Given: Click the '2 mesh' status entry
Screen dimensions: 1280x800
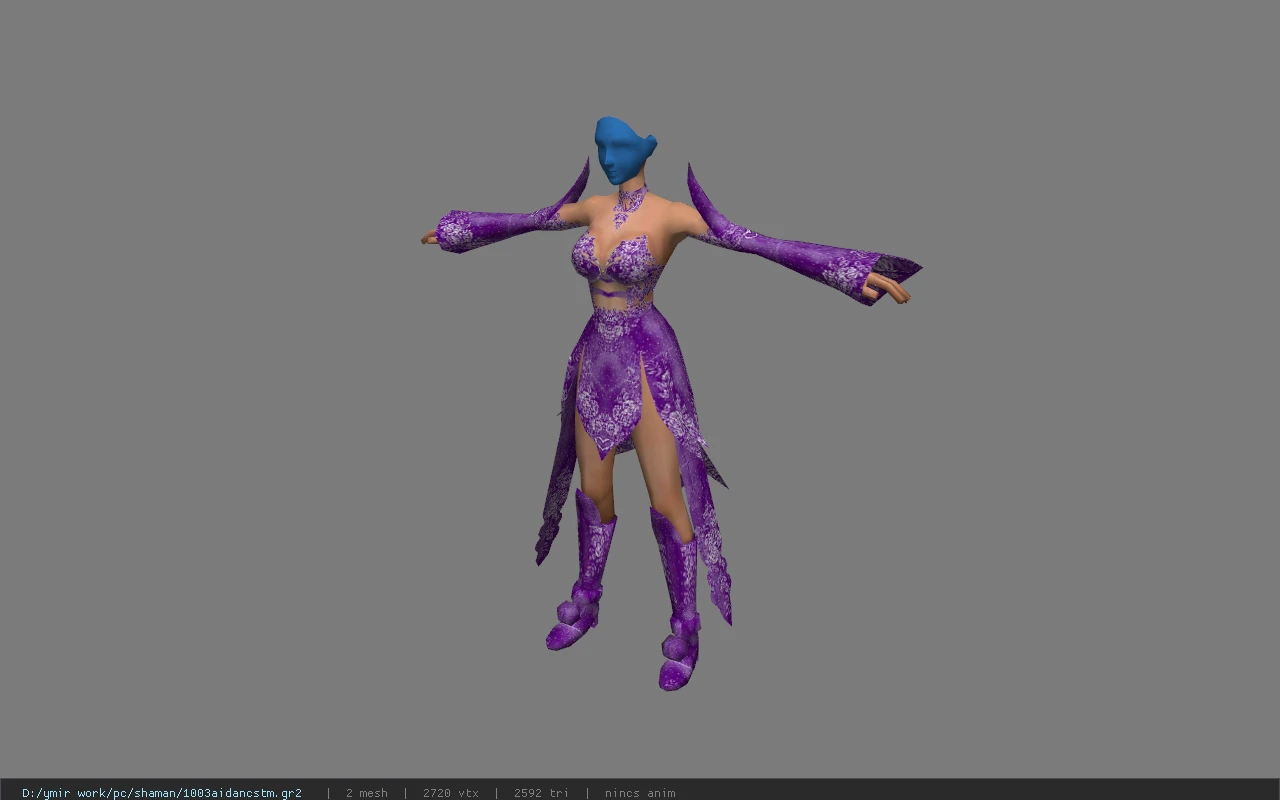Looking at the screenshot, I should (x=367, y=793).
